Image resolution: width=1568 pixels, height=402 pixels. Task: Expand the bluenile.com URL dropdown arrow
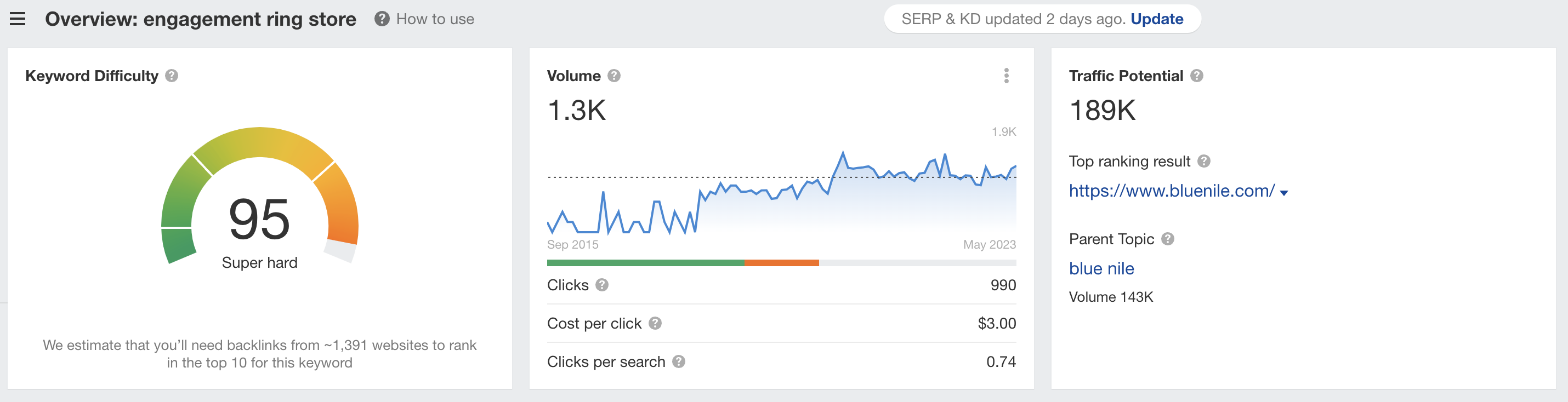pyautogui.click(x=1284, y=193)
